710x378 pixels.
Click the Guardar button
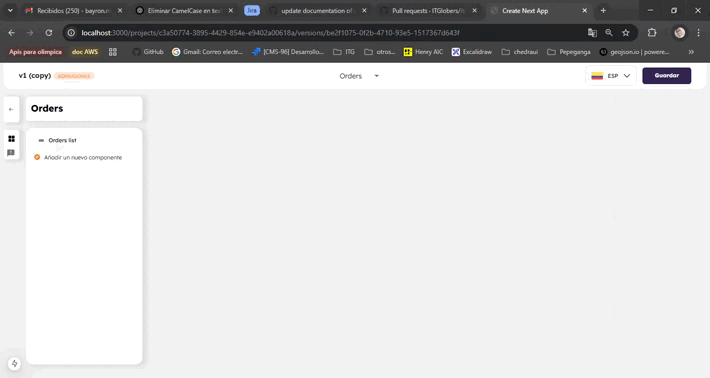pos(667,76)
